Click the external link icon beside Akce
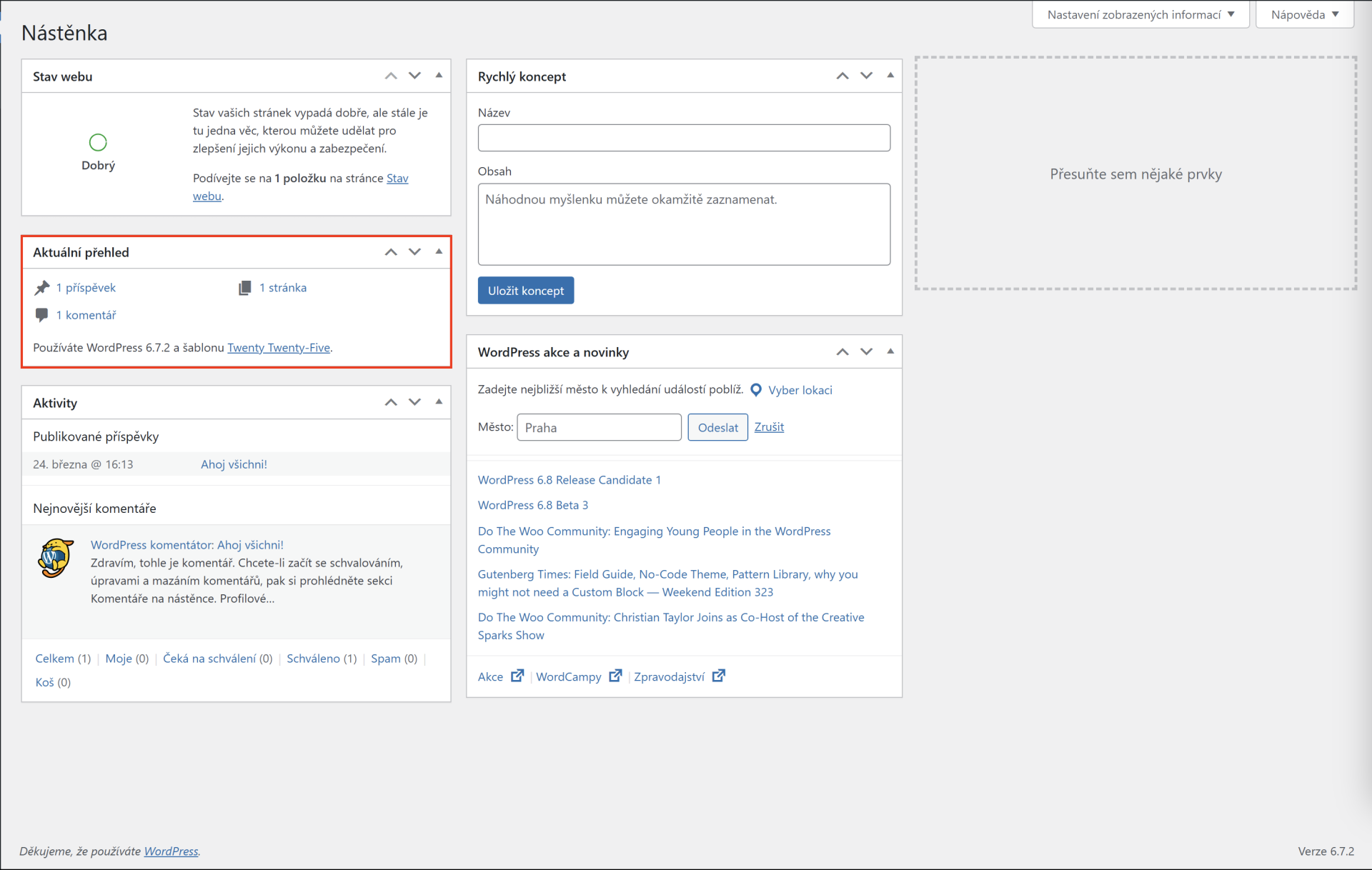Screen dimensions: 1372x870 pyautogui.click(x=517, y=675)
